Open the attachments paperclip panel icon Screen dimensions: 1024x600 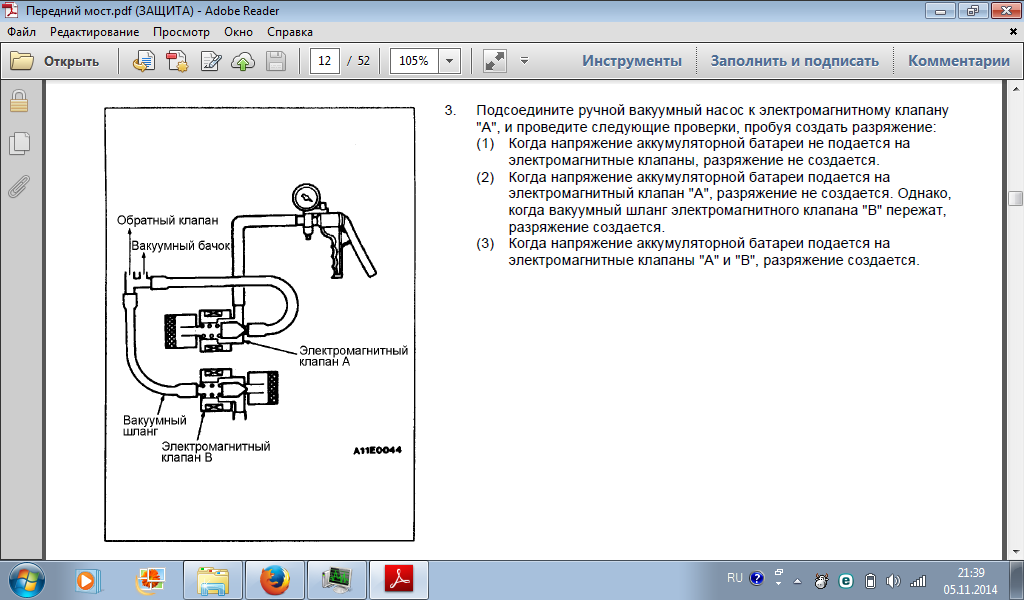pyautogui.click(x=19, y=186)
